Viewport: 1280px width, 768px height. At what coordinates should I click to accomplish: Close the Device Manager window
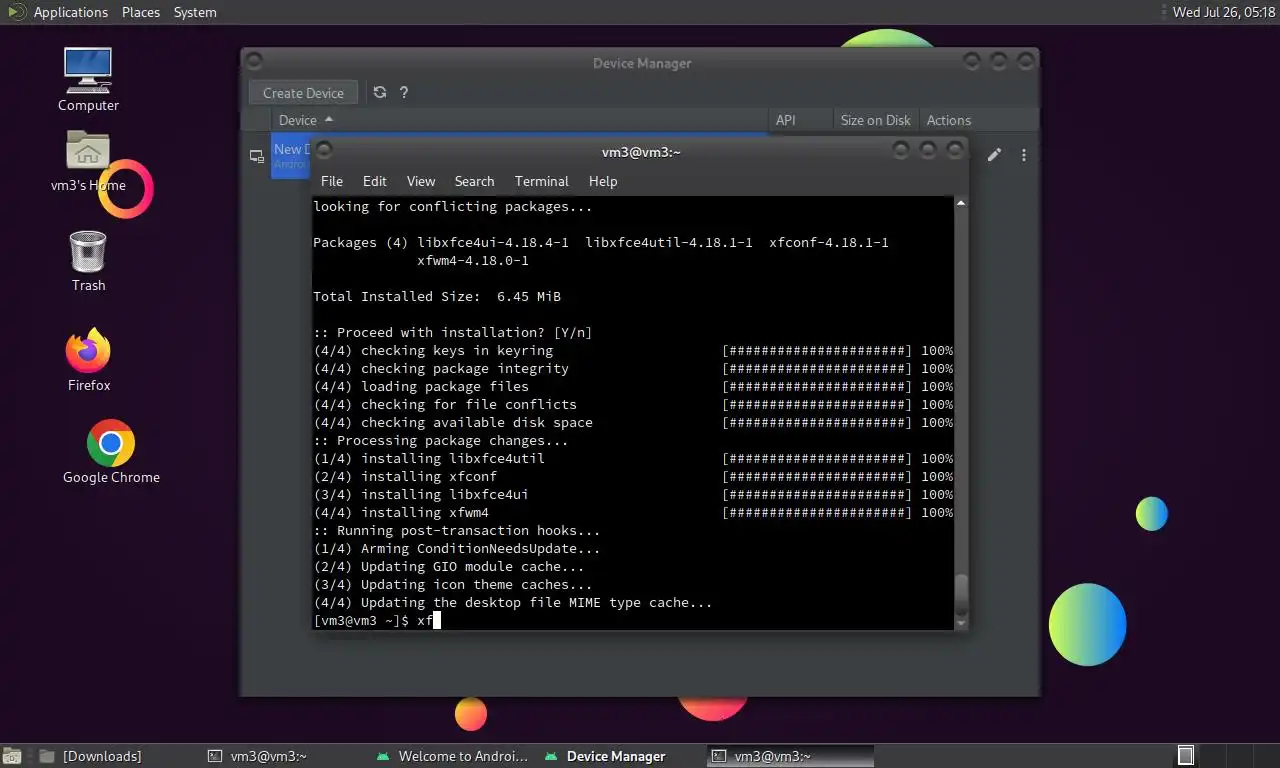point(1025,61)
